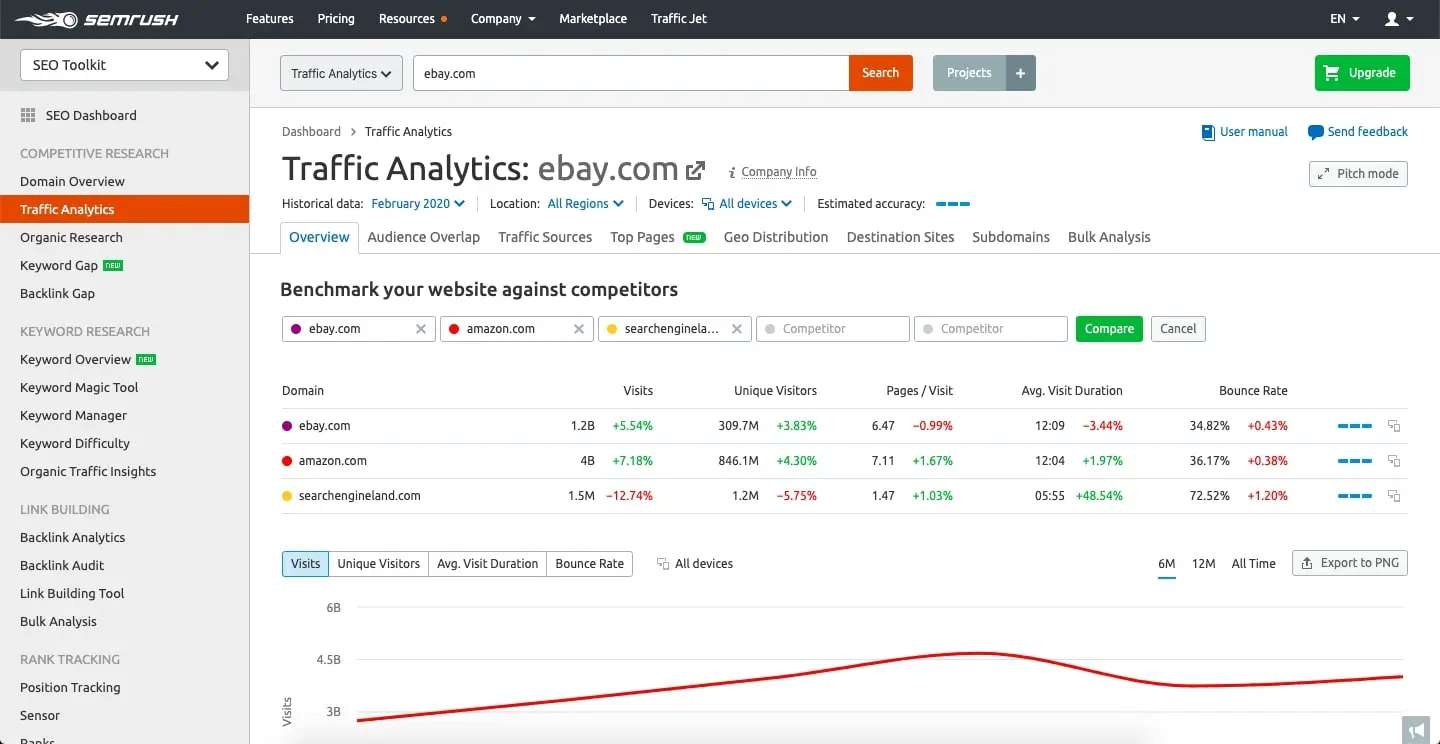1440x744 pixels.
Task: Click the new badge next to Top Pages
Action: tap(694, 238)
